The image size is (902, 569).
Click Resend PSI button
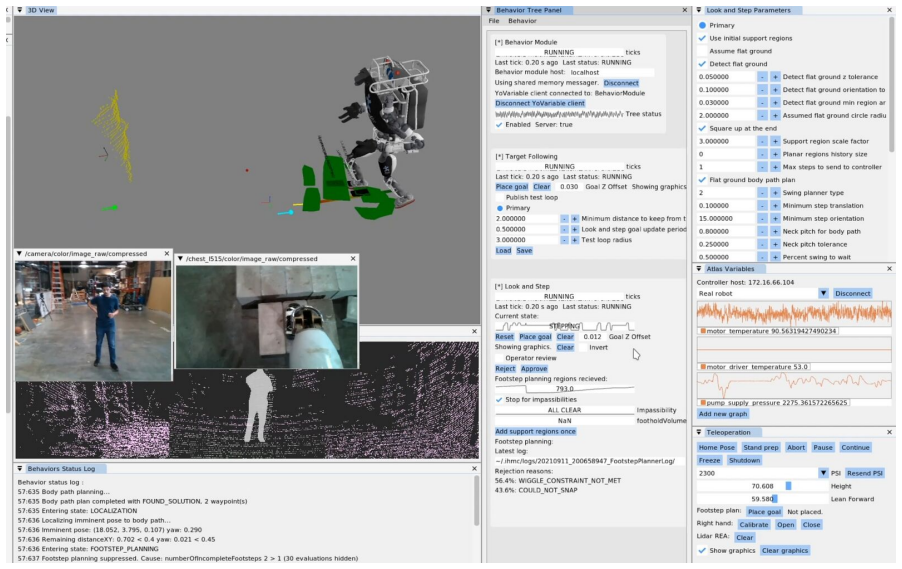(x=865, y=473)
